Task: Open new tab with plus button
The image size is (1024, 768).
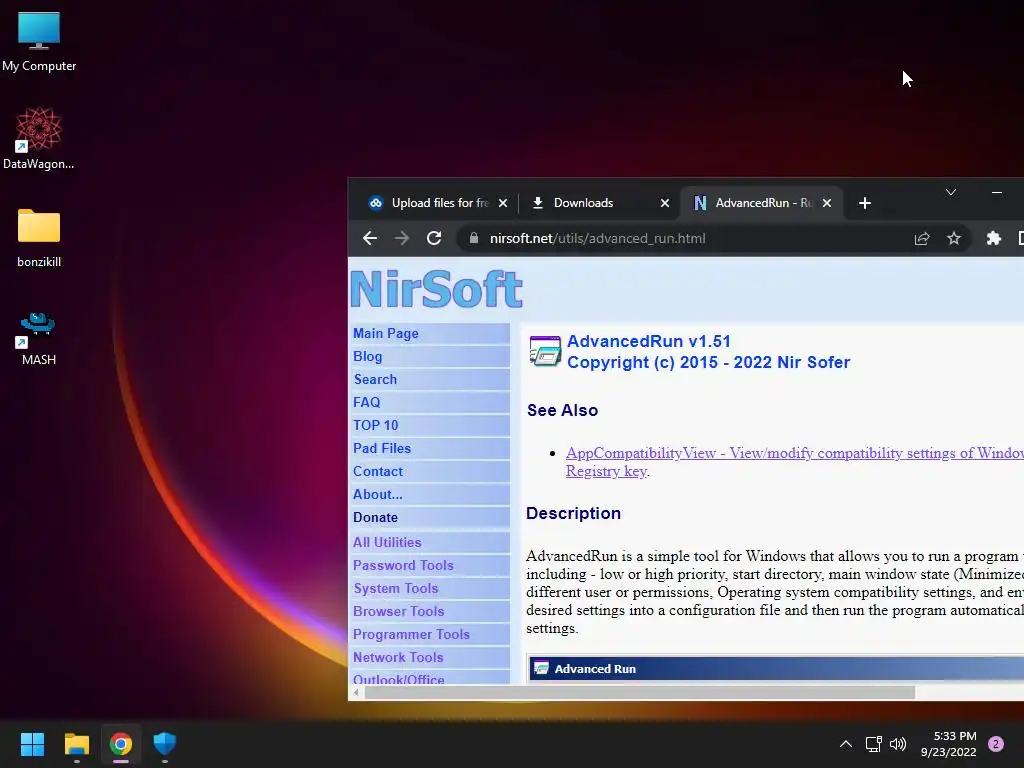Action: tap(865, 203)
